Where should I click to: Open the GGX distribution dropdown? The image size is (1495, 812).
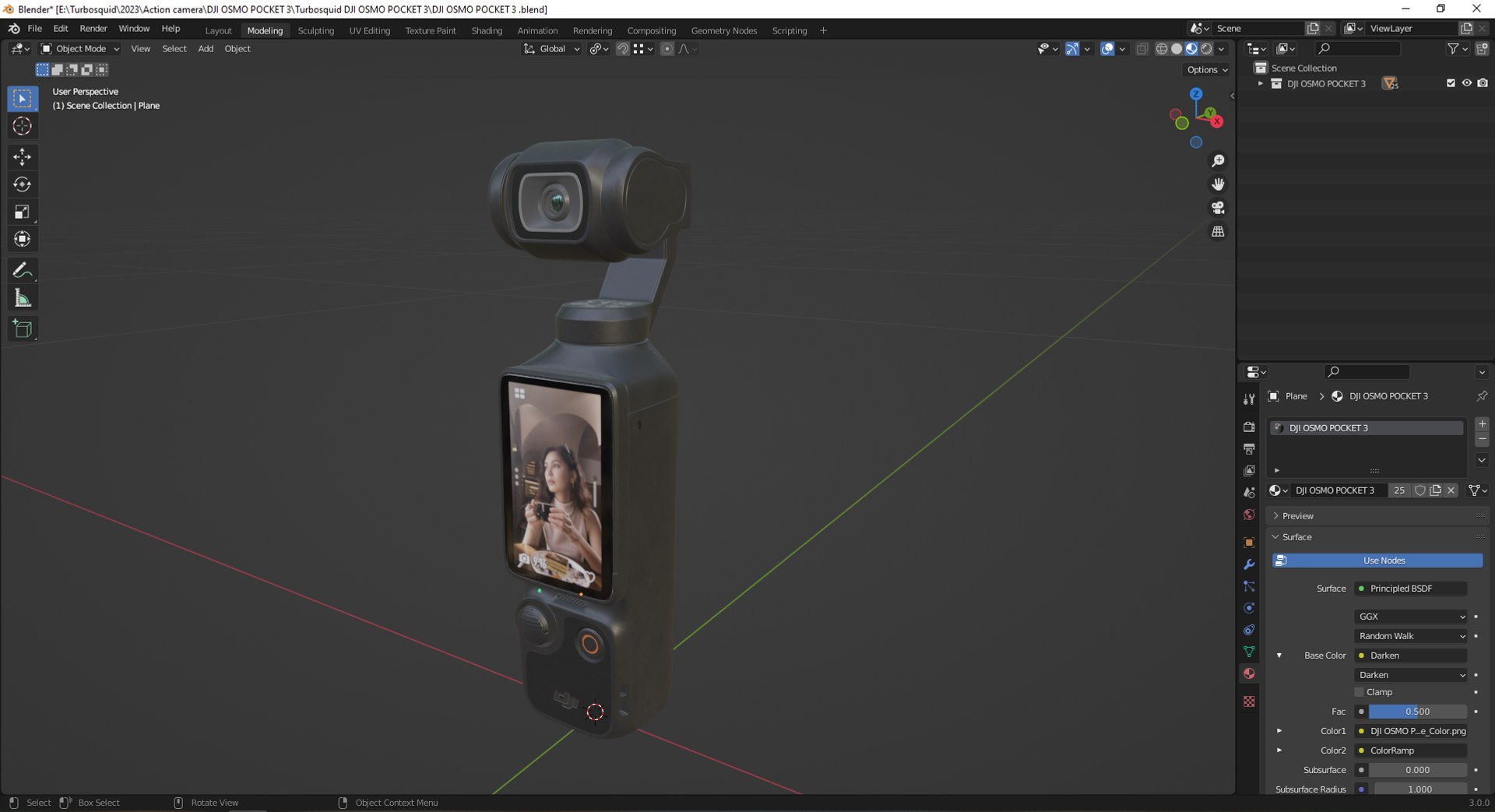(1411, 617)
